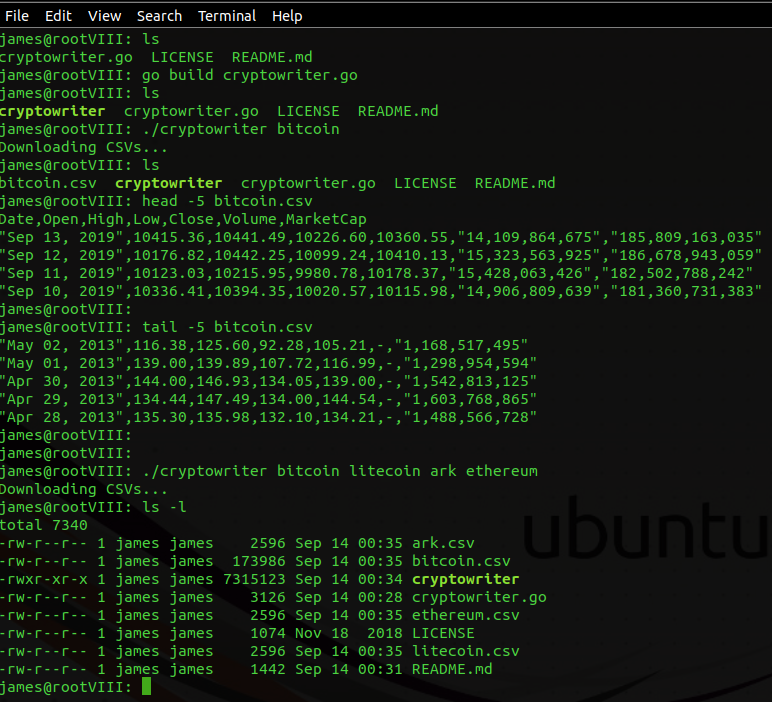The image size is (772, 702).
Task: Click README.md in the ls -l listing
Action: tap(452, 669)
